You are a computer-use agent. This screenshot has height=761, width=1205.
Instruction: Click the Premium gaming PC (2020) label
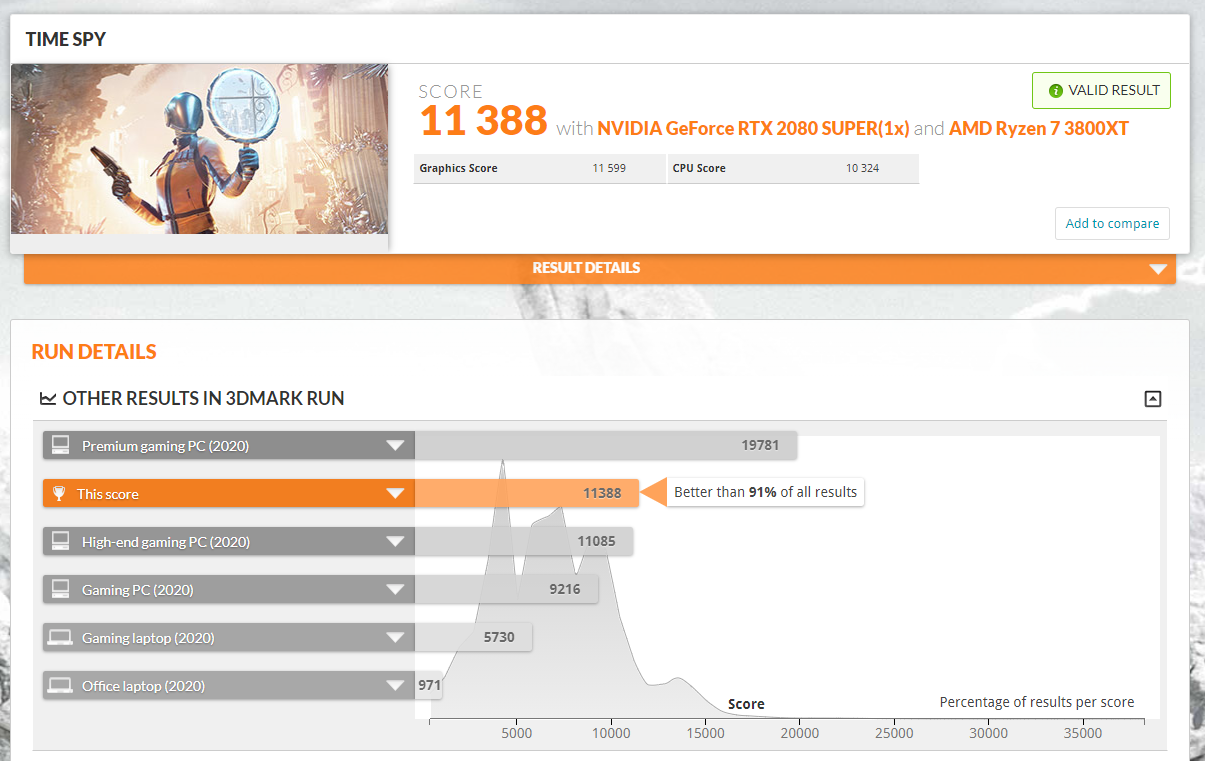pos(165,446)
